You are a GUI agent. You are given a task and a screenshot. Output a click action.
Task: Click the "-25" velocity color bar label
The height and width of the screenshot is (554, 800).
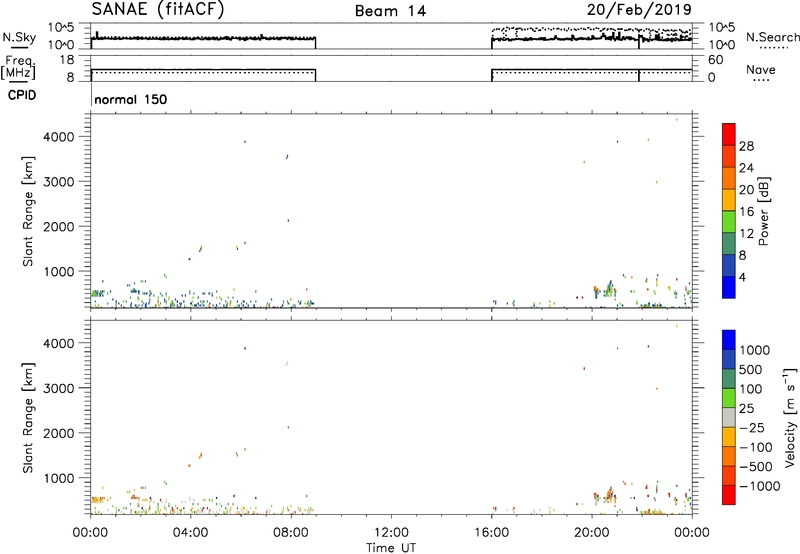pos(752,427)
